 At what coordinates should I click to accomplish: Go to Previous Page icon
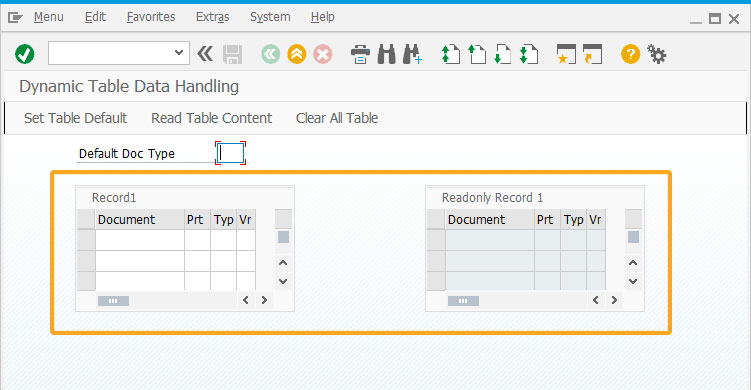point(477,54)
